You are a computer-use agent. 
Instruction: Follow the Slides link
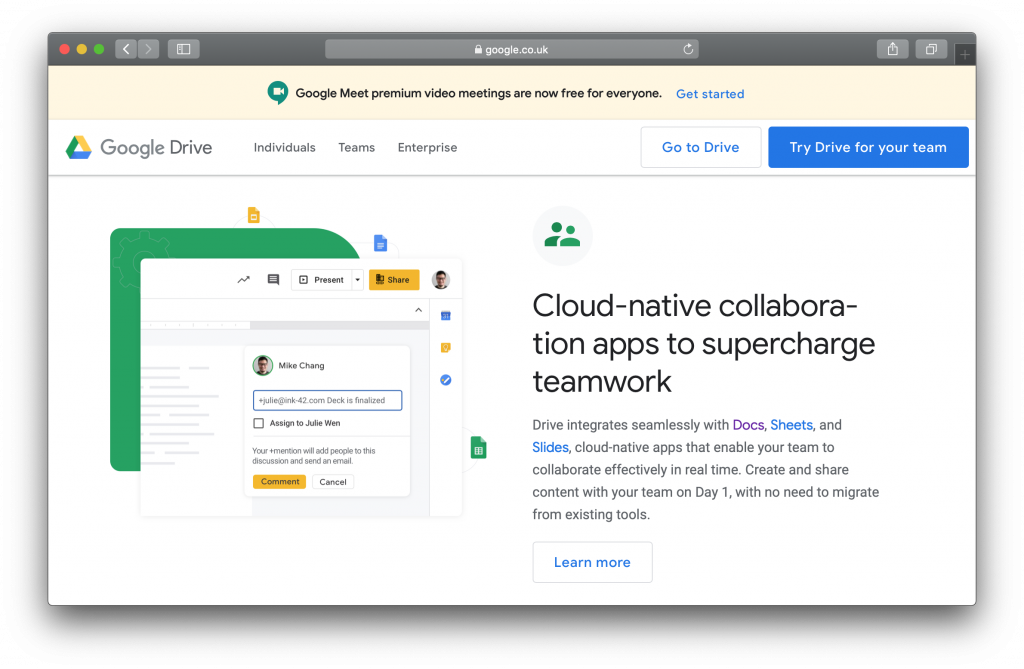[551, 447]
